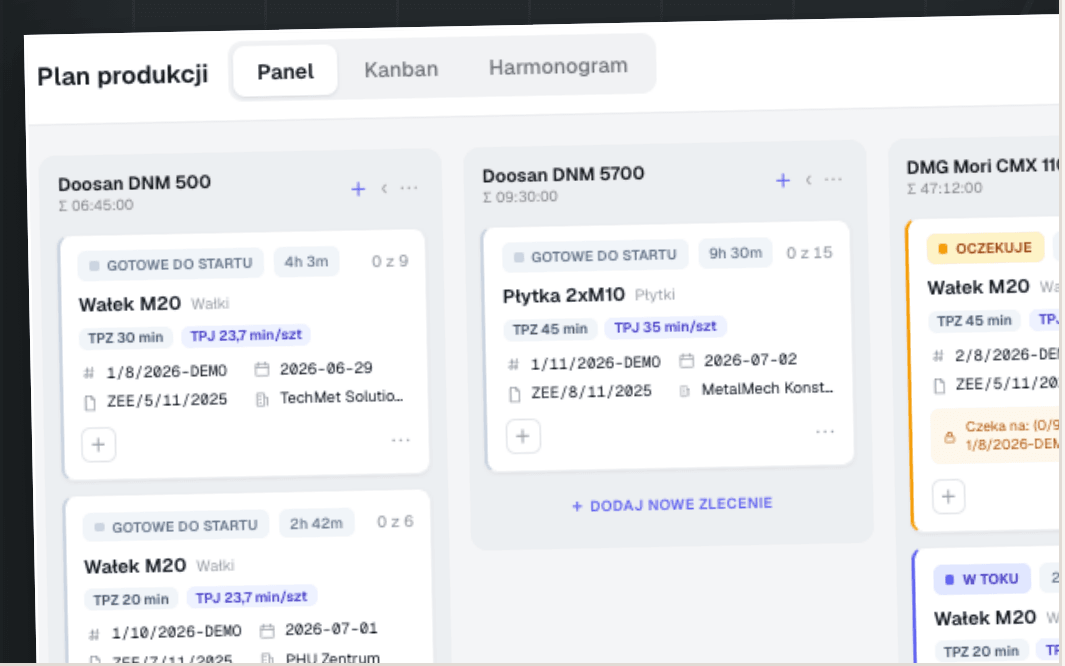This screenshot has height=666, width=1065.
Task: Click GOTOWE DO STARTU badge on Płytka card
Action: (x=595, y=256)
